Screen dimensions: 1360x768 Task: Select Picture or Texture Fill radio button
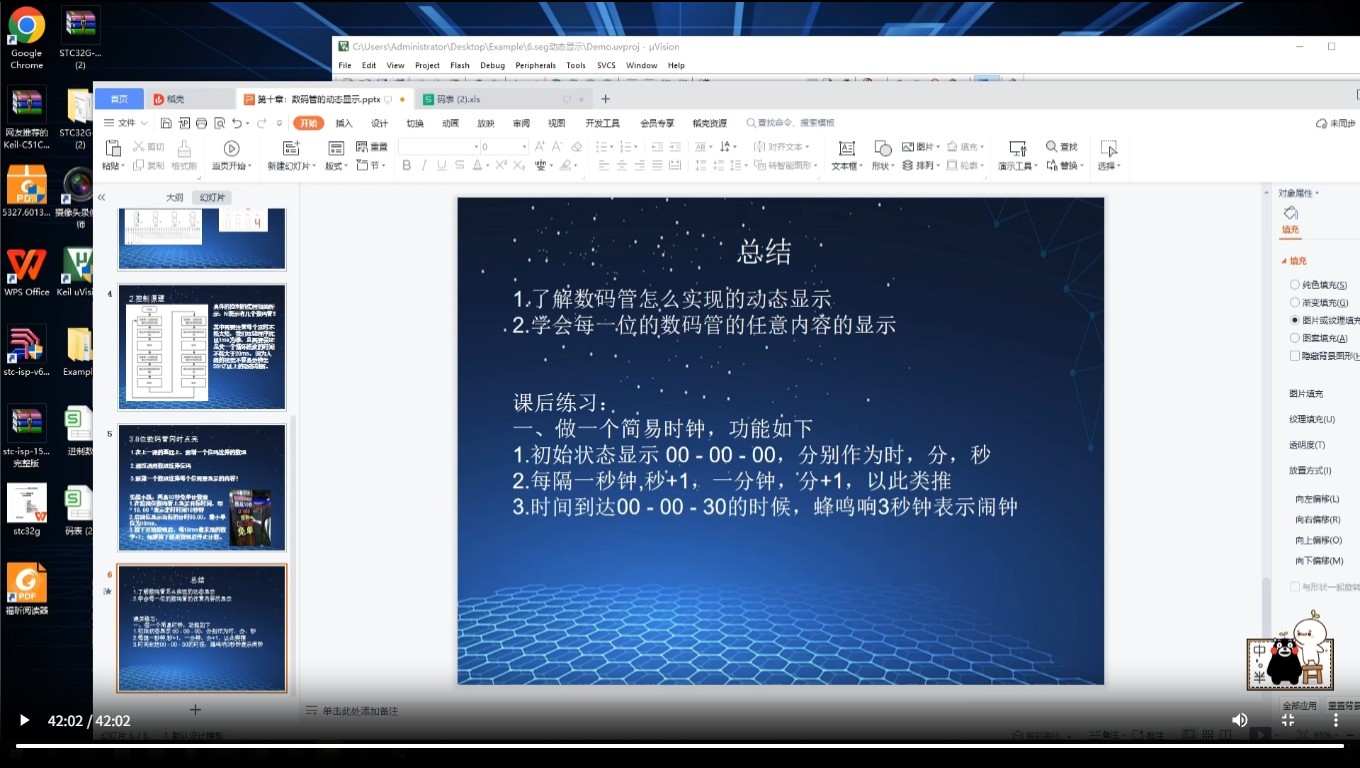[x=1296, y=320]
